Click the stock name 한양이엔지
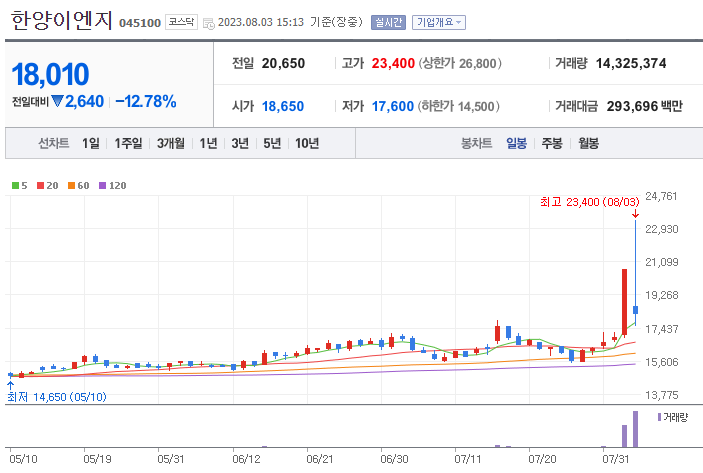Image resolution: width=703 pixels, height=473 pixels. pyautogui.click(x=61, y=21)
